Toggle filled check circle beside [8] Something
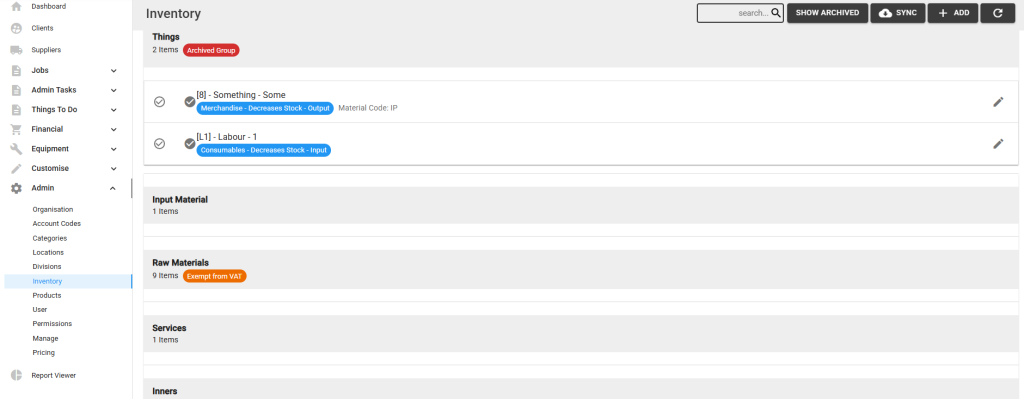The height and width of the screenshot is (399, 1024). [190, 102]
